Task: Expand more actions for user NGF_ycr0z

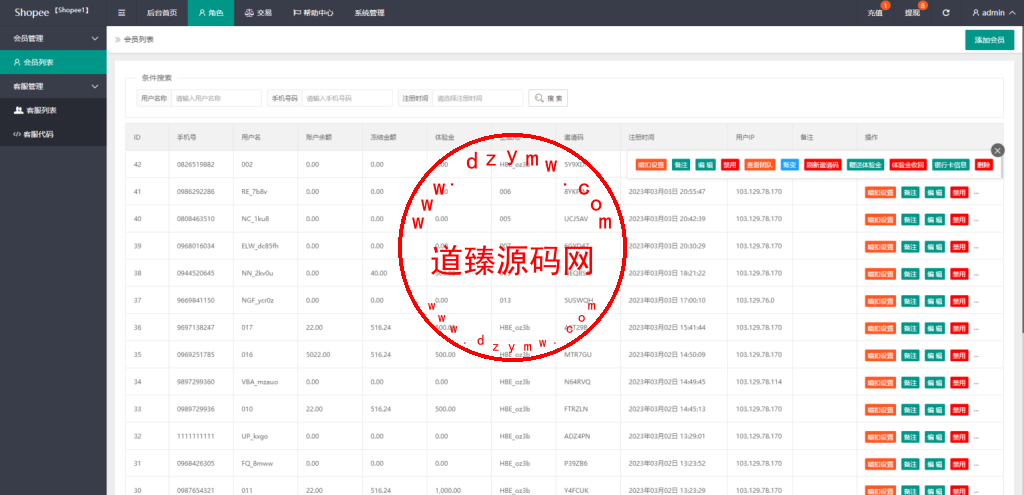Action: pos(976,301)
